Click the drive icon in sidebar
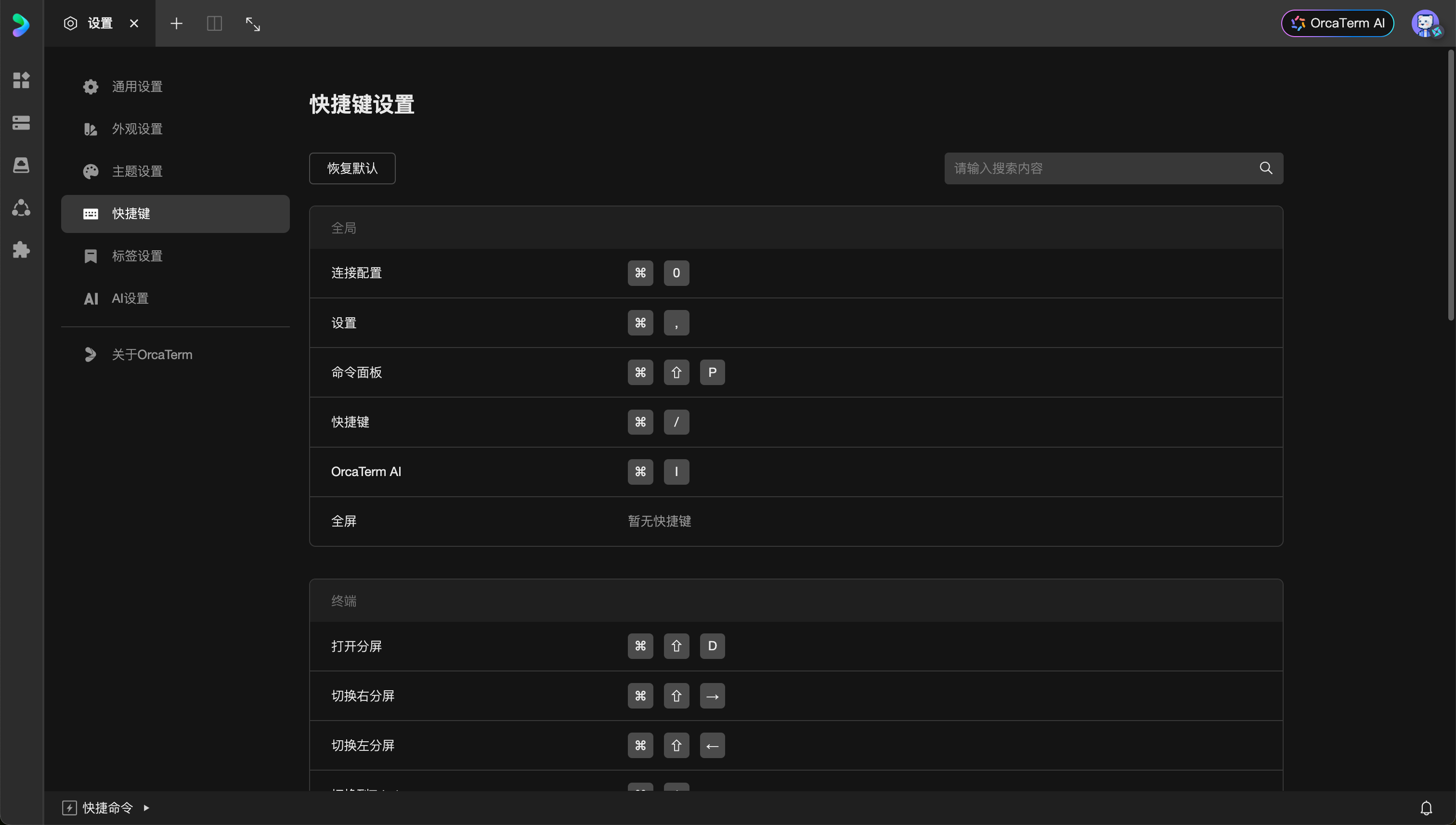The width and height of the screenshot is (1456, 825). pos(21,165)
